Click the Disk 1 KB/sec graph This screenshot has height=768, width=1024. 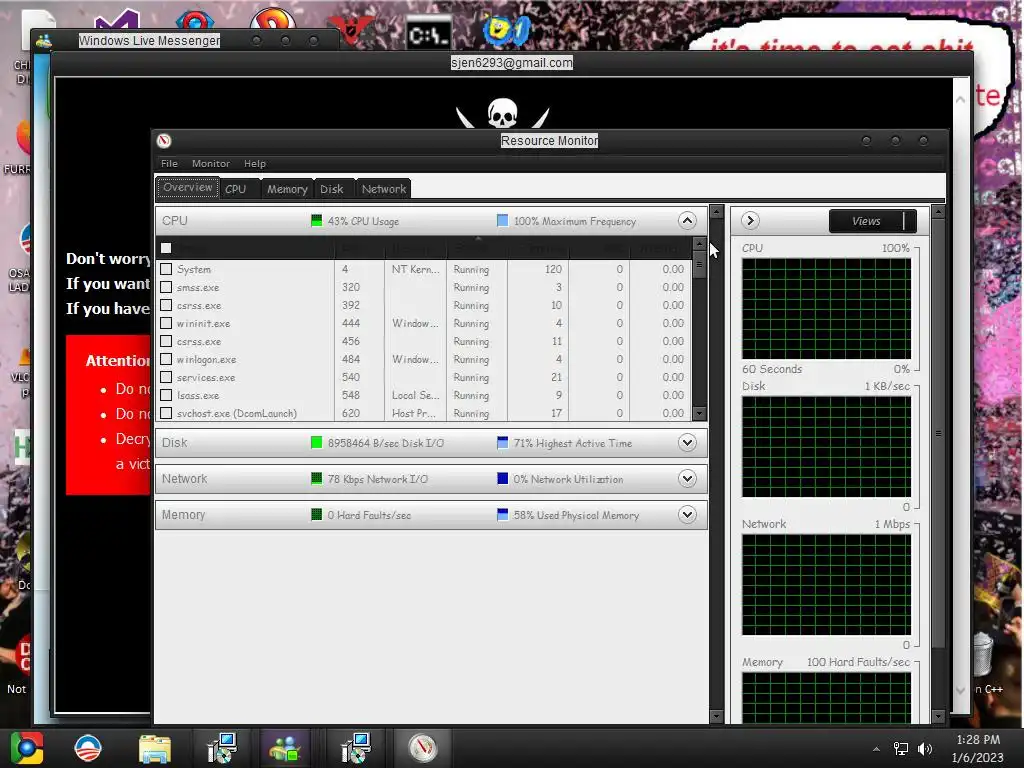click(x=826, y=447)
